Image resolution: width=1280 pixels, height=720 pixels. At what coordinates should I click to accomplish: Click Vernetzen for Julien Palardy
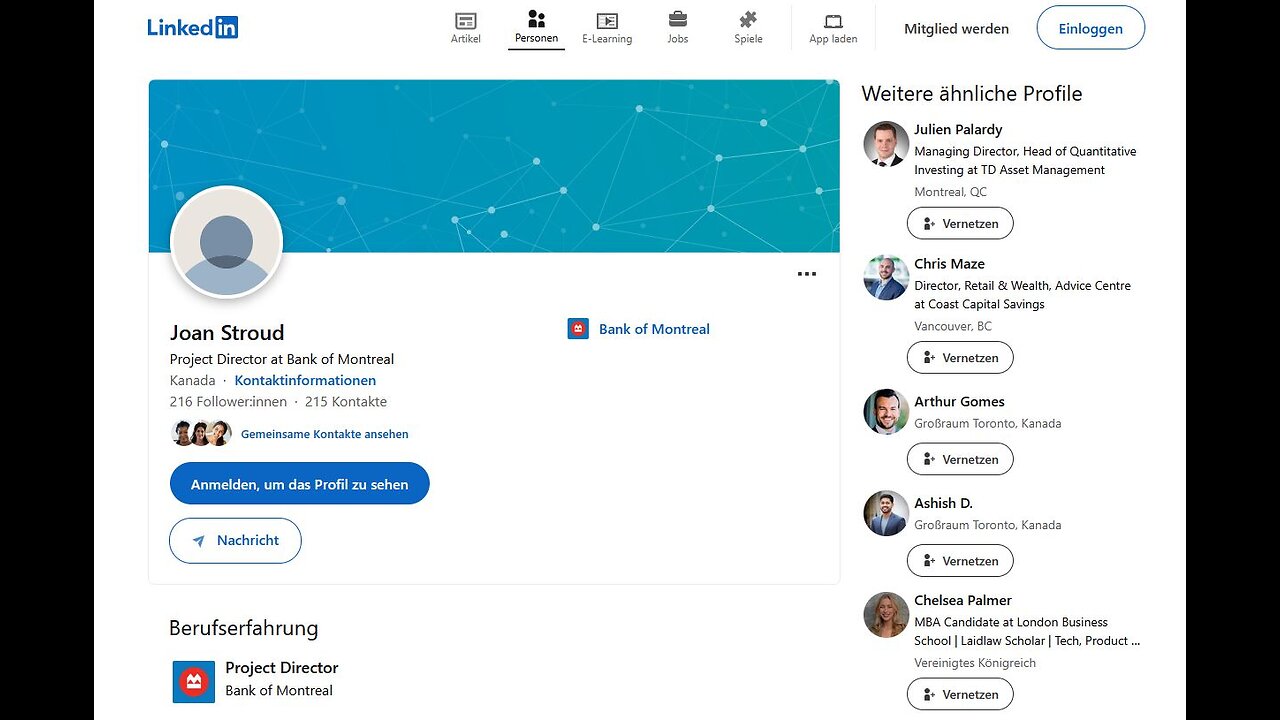pyautogui.click(x=960, y=224)
